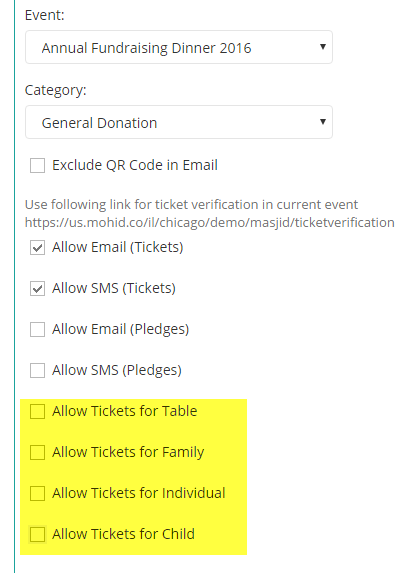Open the Event dropdown showing Annual Fundraising Dinner 2016
The width and height of the screenshot is (413, 573).
tap(179, 47)
